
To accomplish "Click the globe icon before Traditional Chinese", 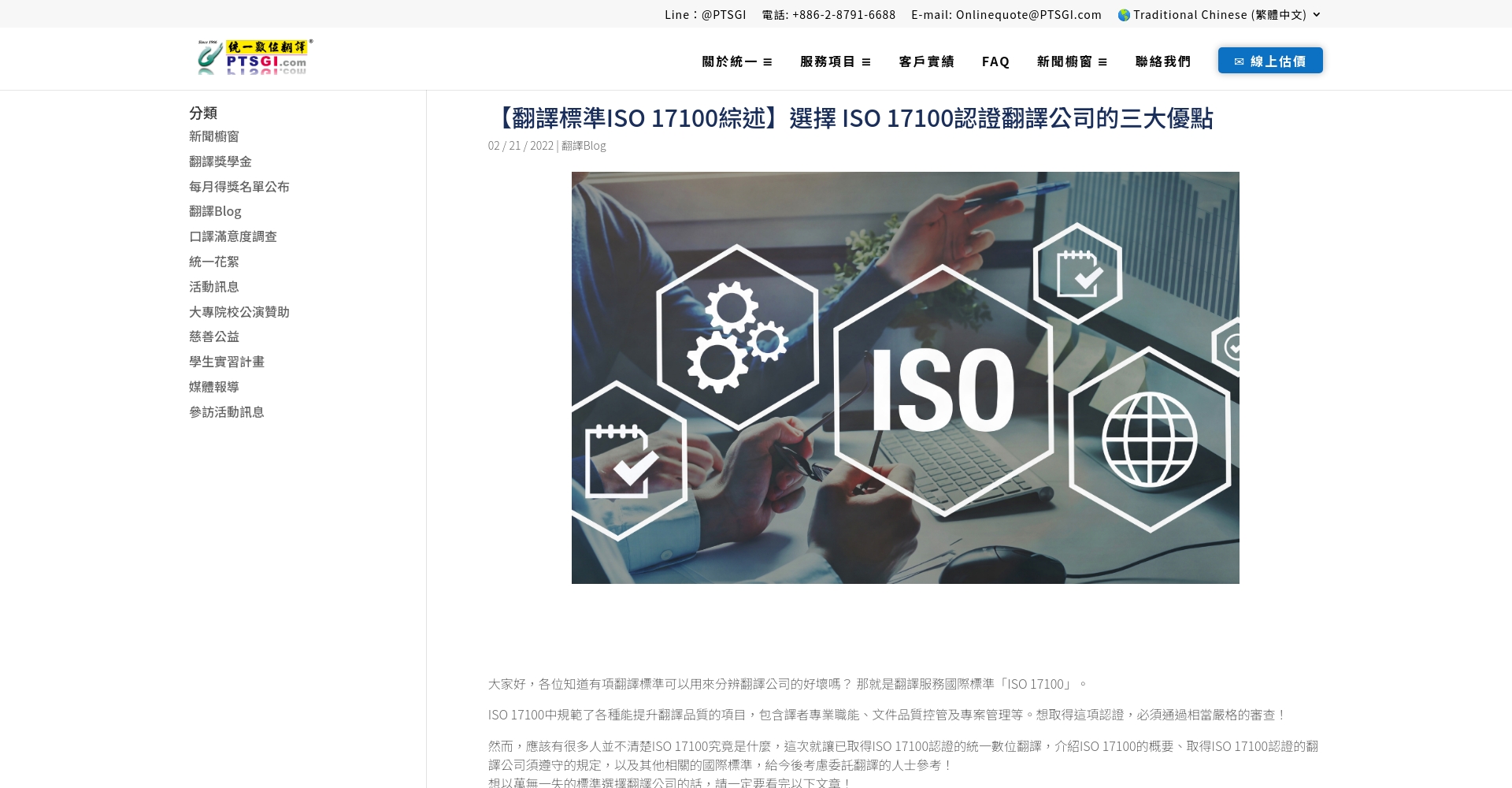I will 1125,14.
